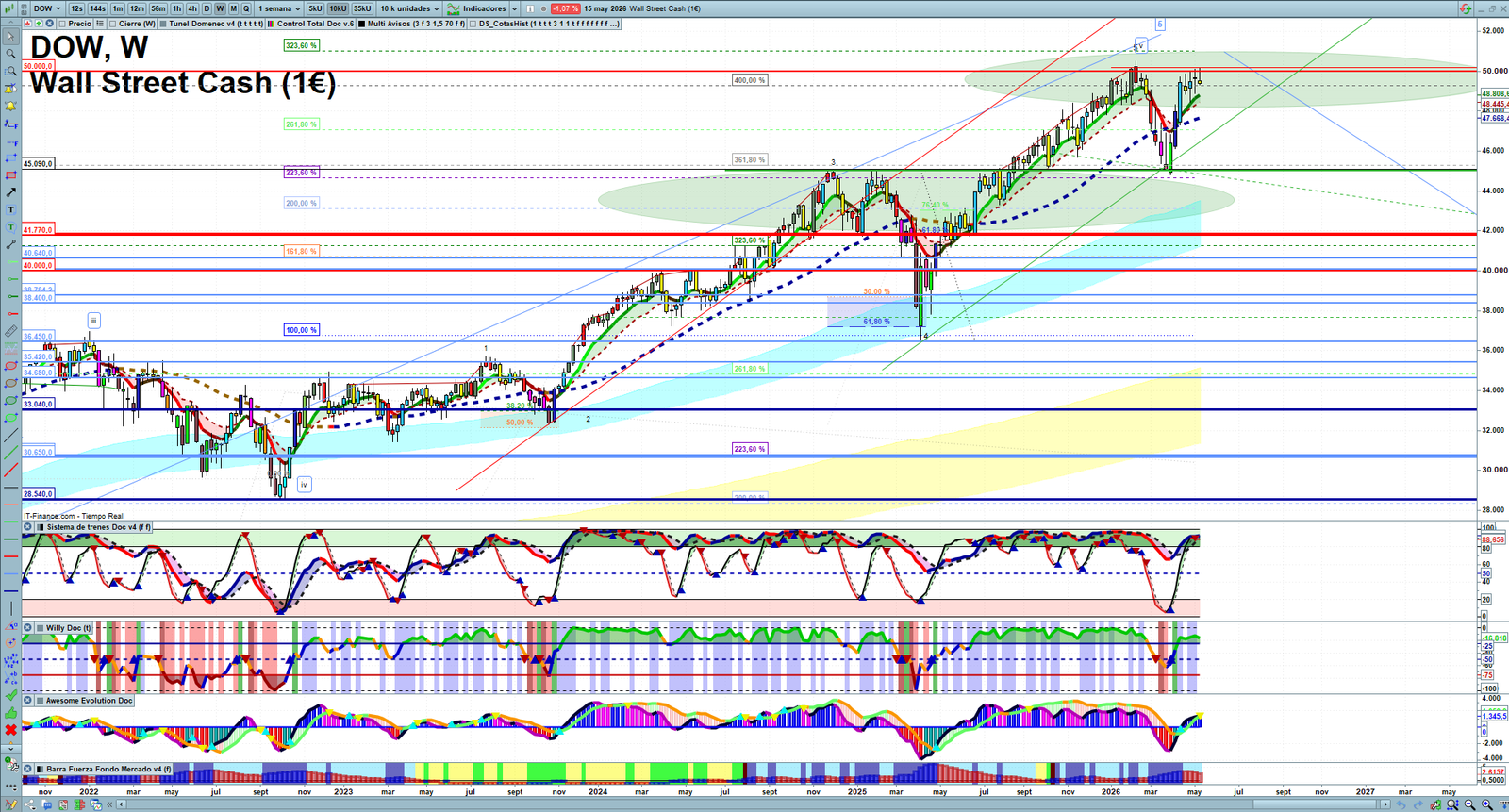The image size is (1509, 812).
Task: Click Control Total Doc v.6 color swatch
Action: pyautogui.click(x=271, y=24)
